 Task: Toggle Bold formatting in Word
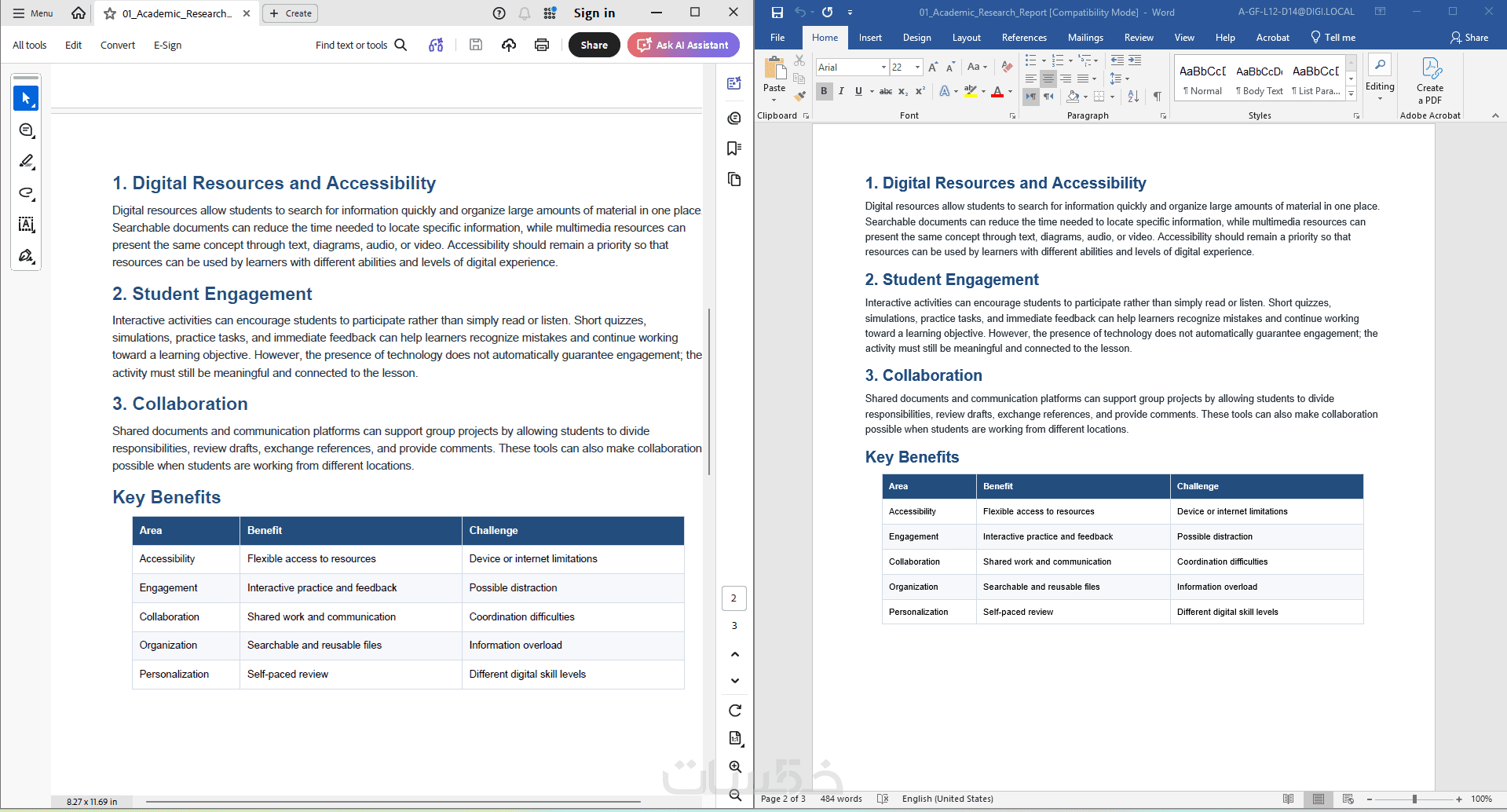(x=824, y=91)
